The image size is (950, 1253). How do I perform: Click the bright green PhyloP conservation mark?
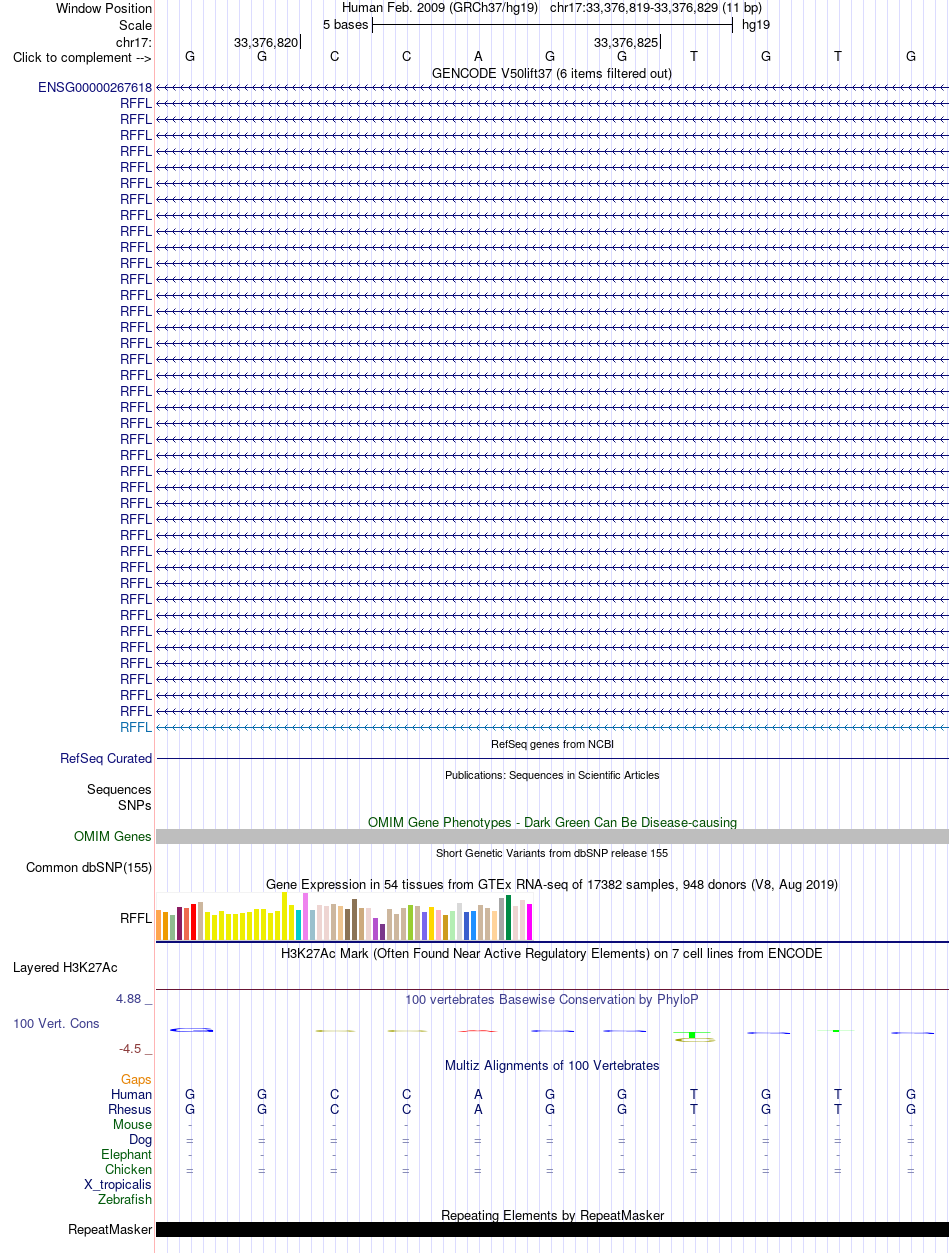click(x=692, y=1033)
